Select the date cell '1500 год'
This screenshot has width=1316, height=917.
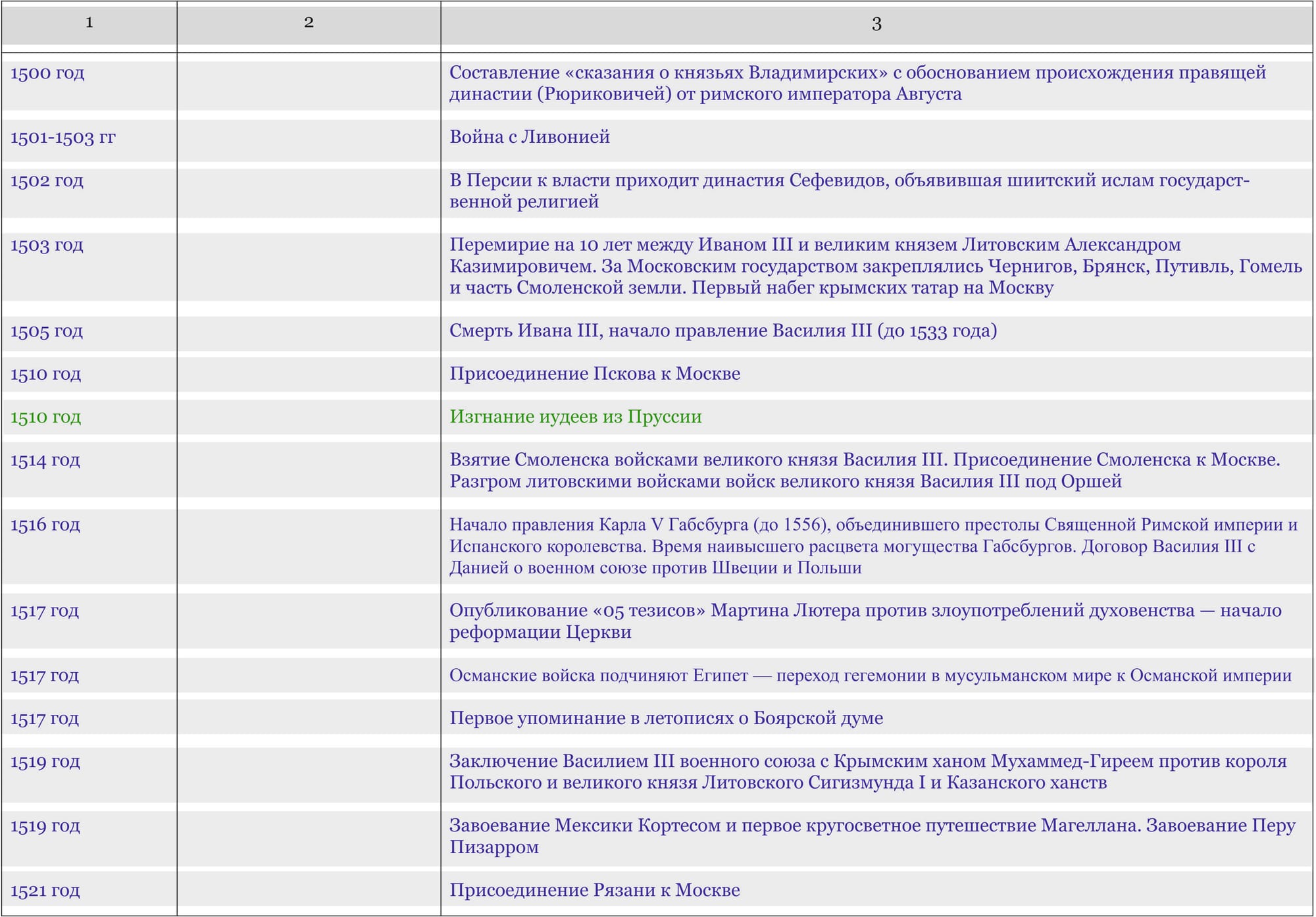(47, 73)
